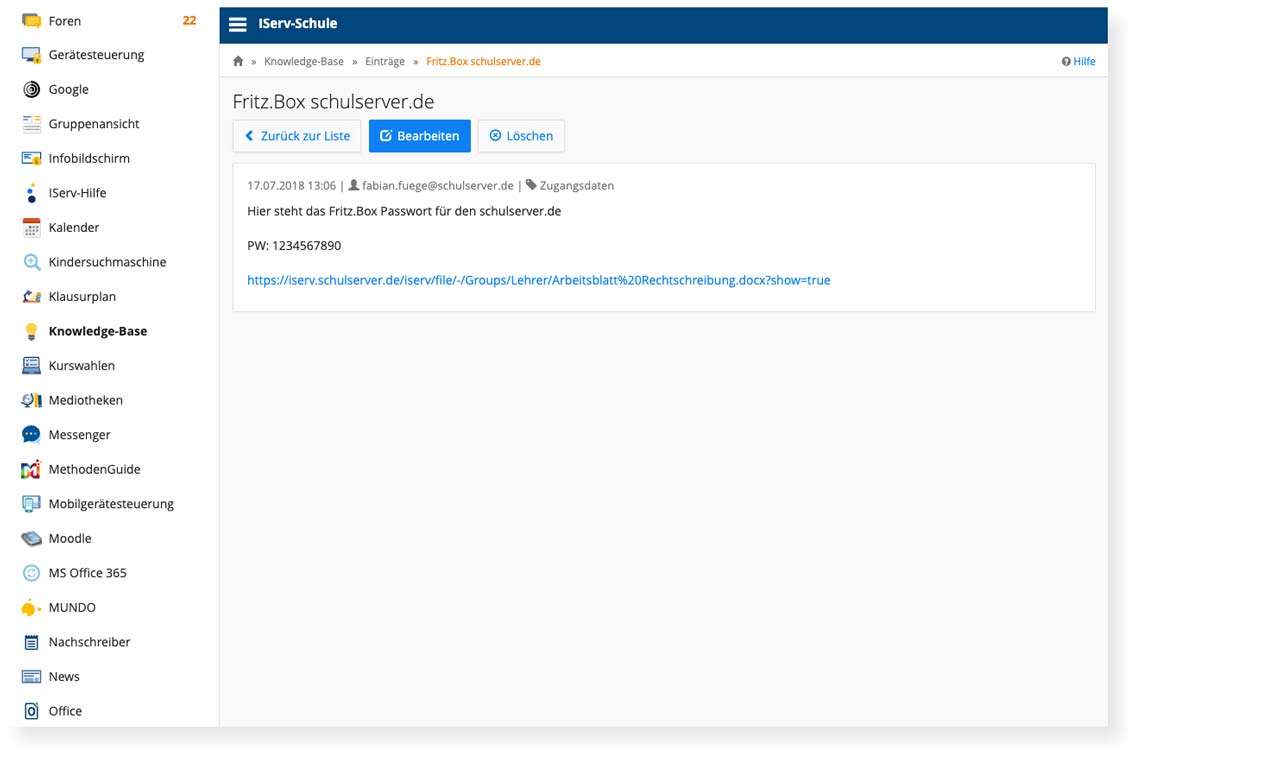Open the Messenger chat bubble icon

31,435
